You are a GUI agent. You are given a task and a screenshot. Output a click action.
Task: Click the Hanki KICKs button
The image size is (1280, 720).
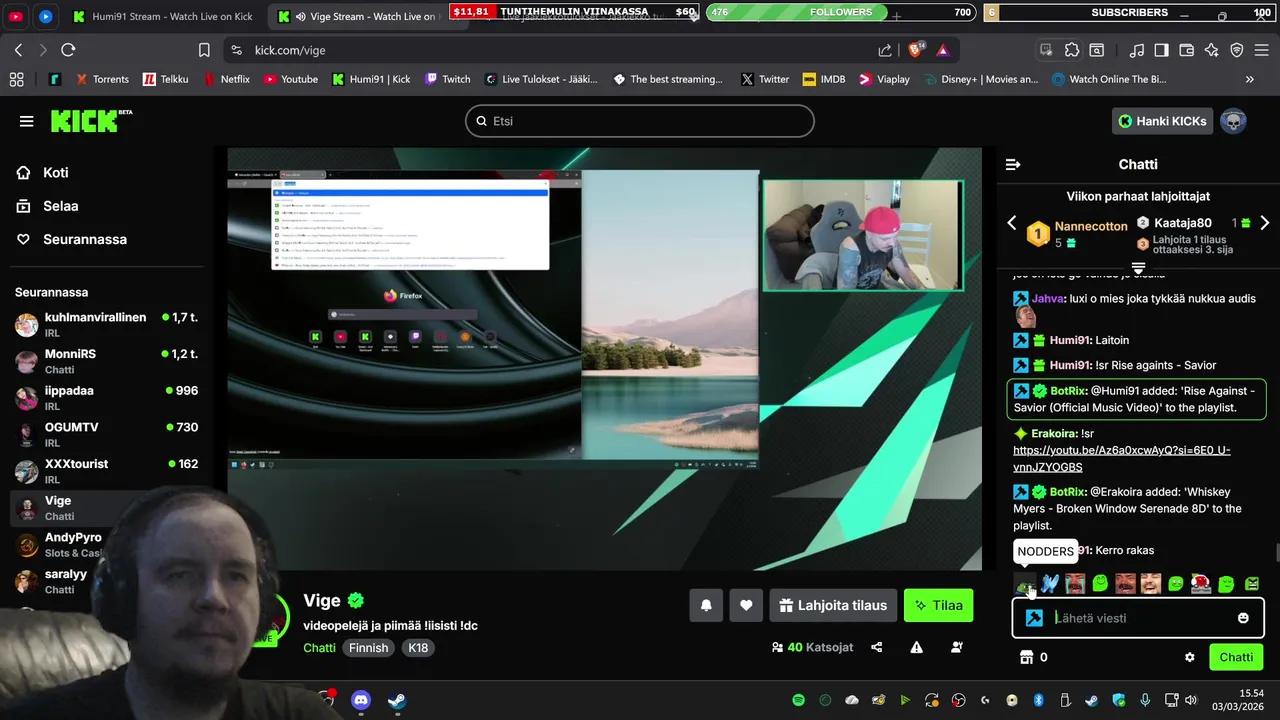pyautogui.click(x=1161, y=121)
